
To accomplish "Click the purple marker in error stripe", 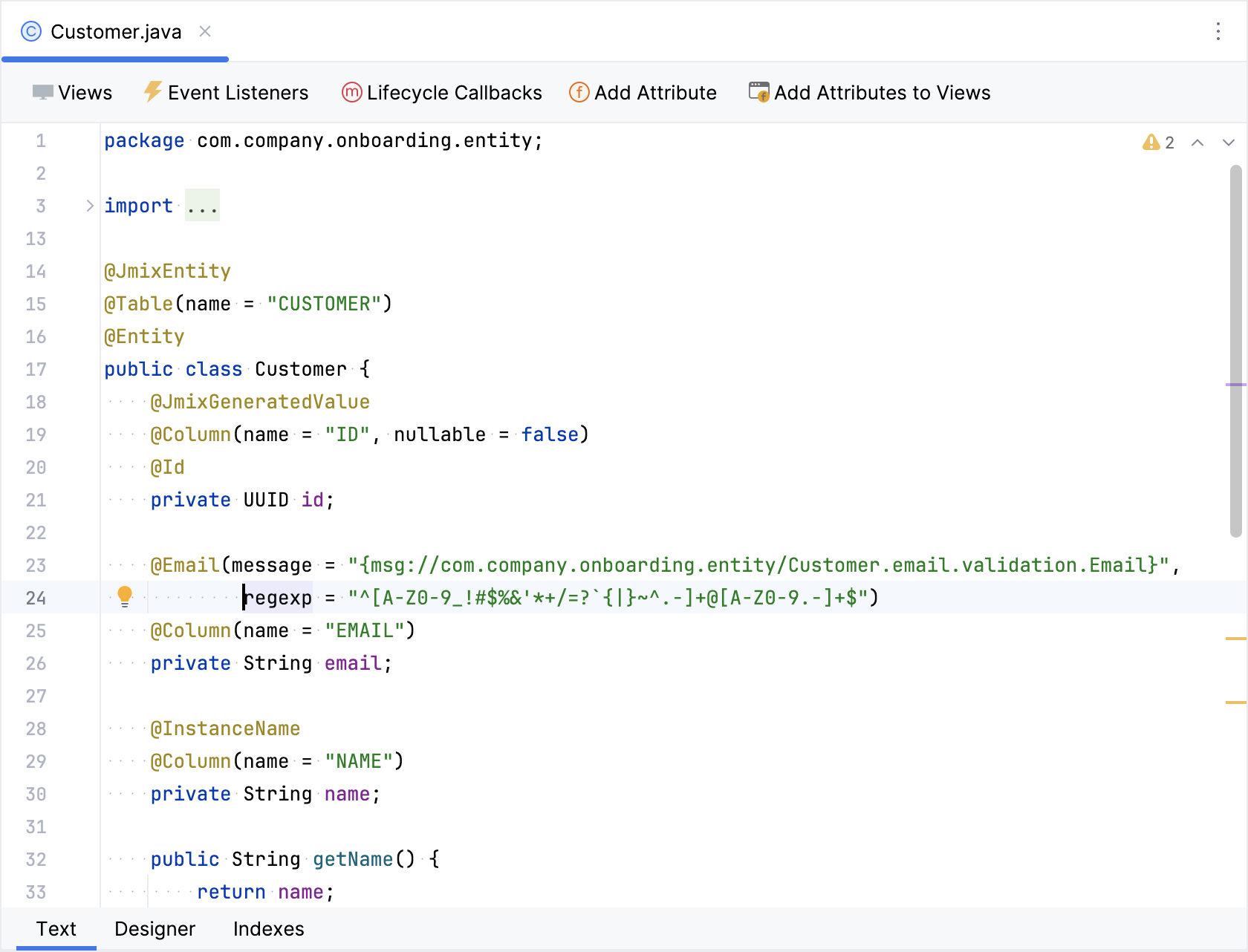I will coord(1235,385).
